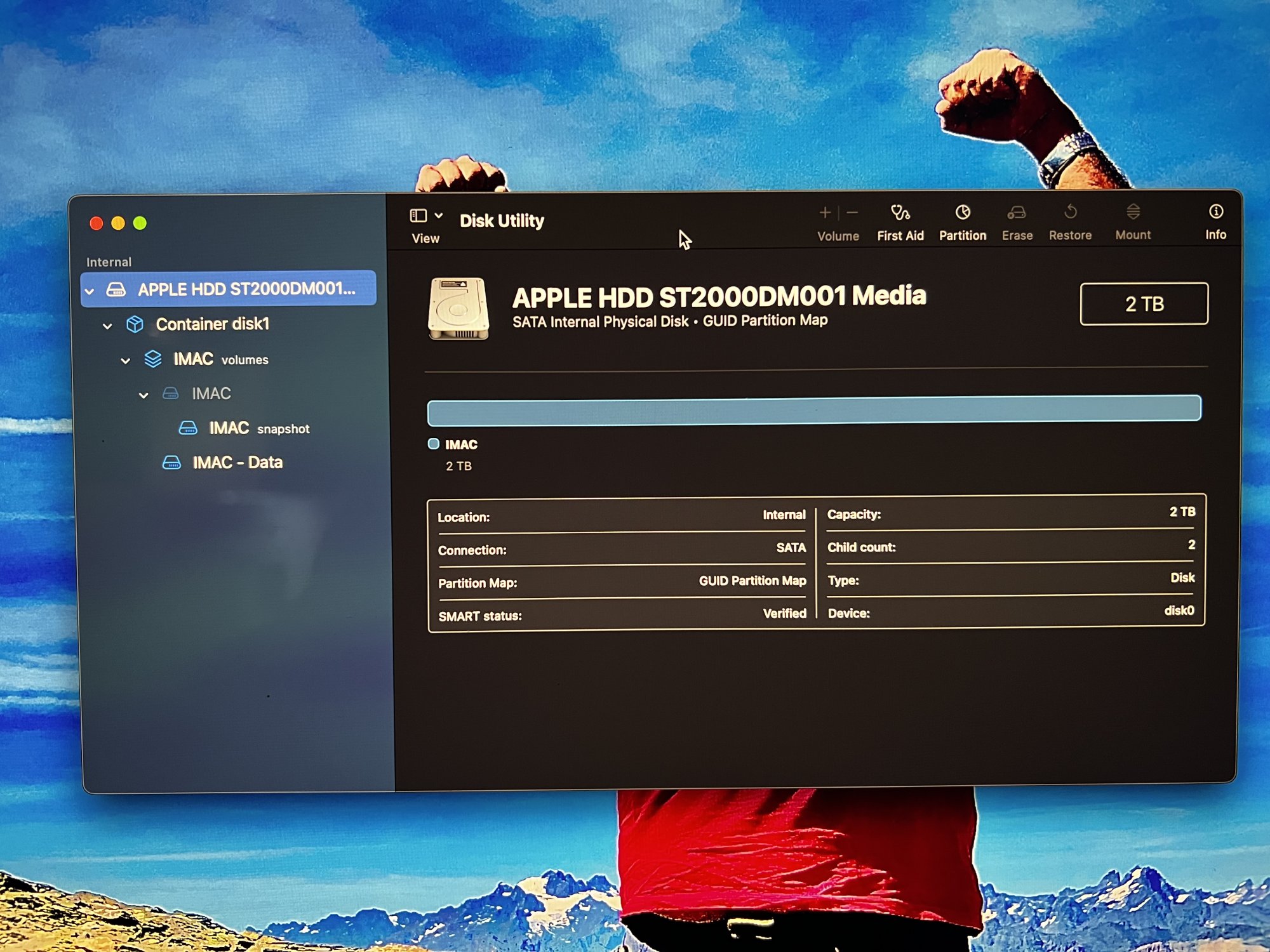Collapse the Container disk1 chevron
The width and height of the screenshot is (1270, 952).
[107, 326]
